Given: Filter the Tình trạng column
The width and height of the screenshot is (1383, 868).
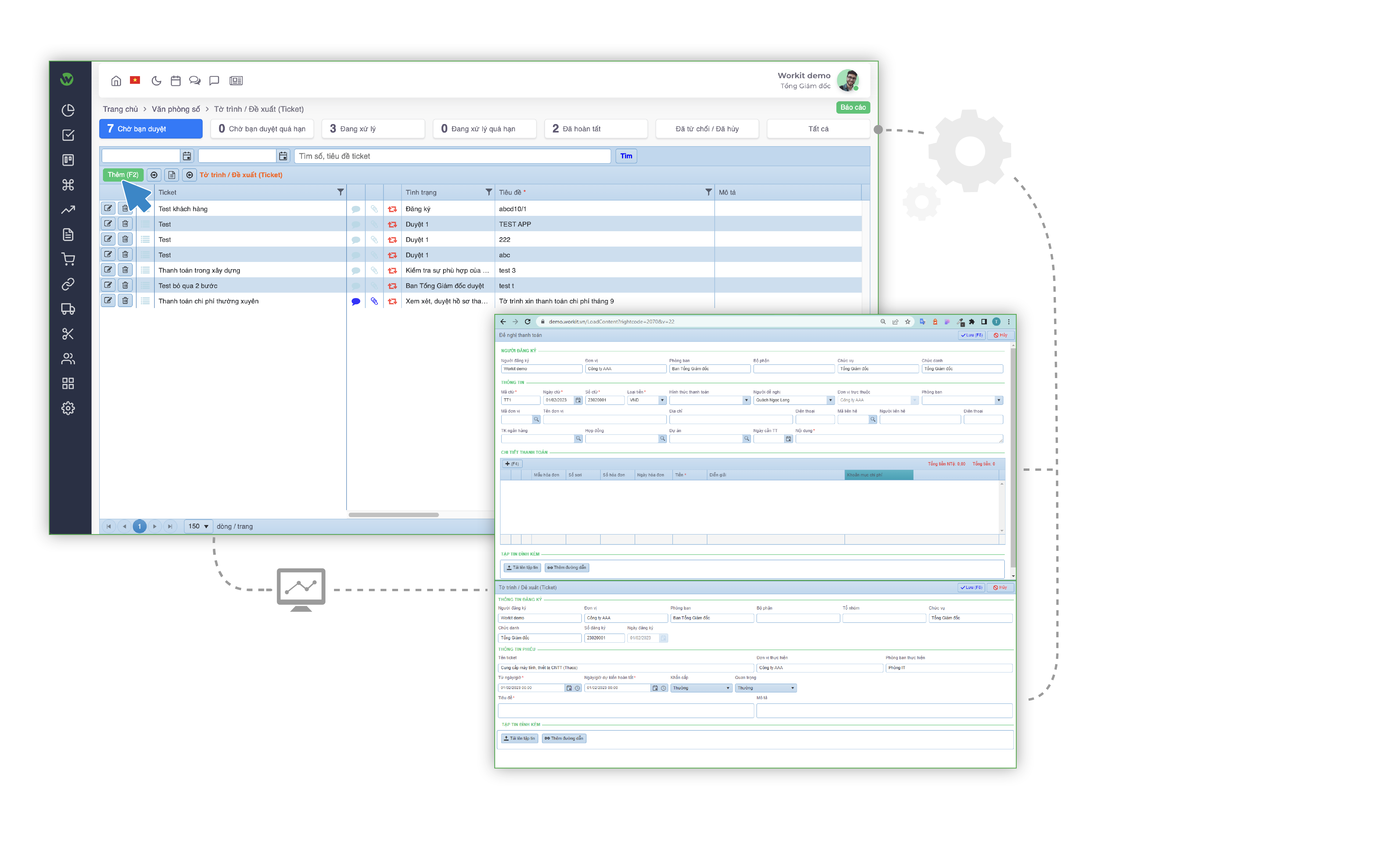Looking at the screenshot, I should (x=489, y=192).
